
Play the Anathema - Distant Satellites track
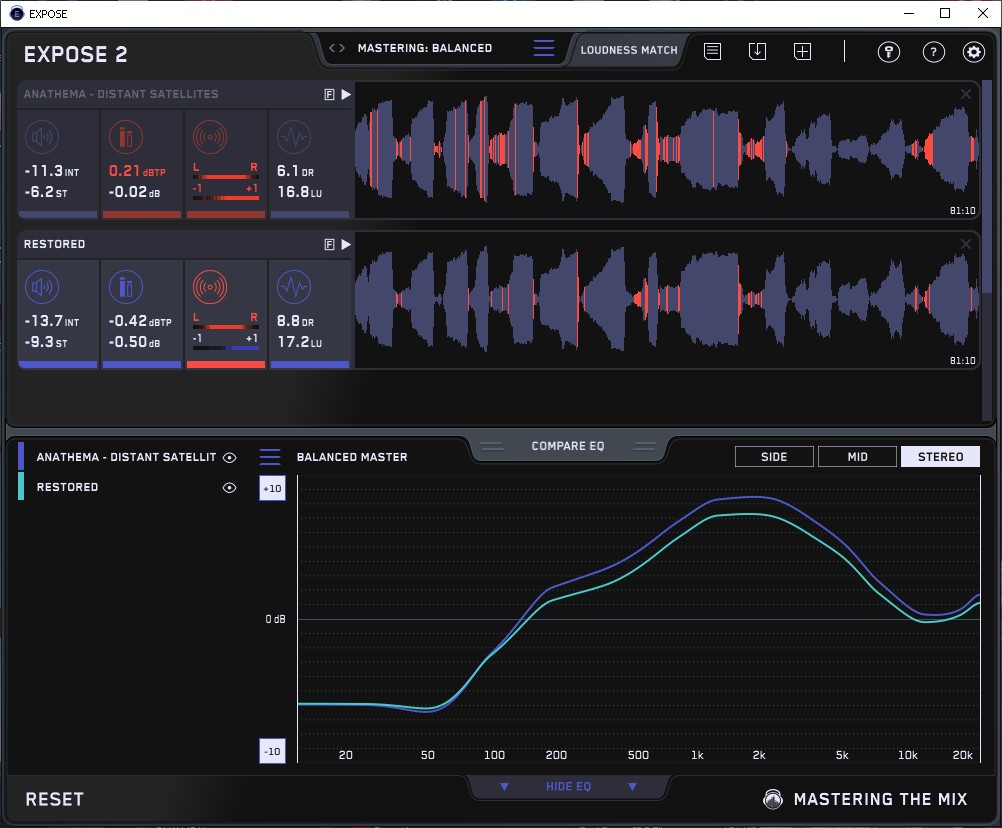pos(346,94)
